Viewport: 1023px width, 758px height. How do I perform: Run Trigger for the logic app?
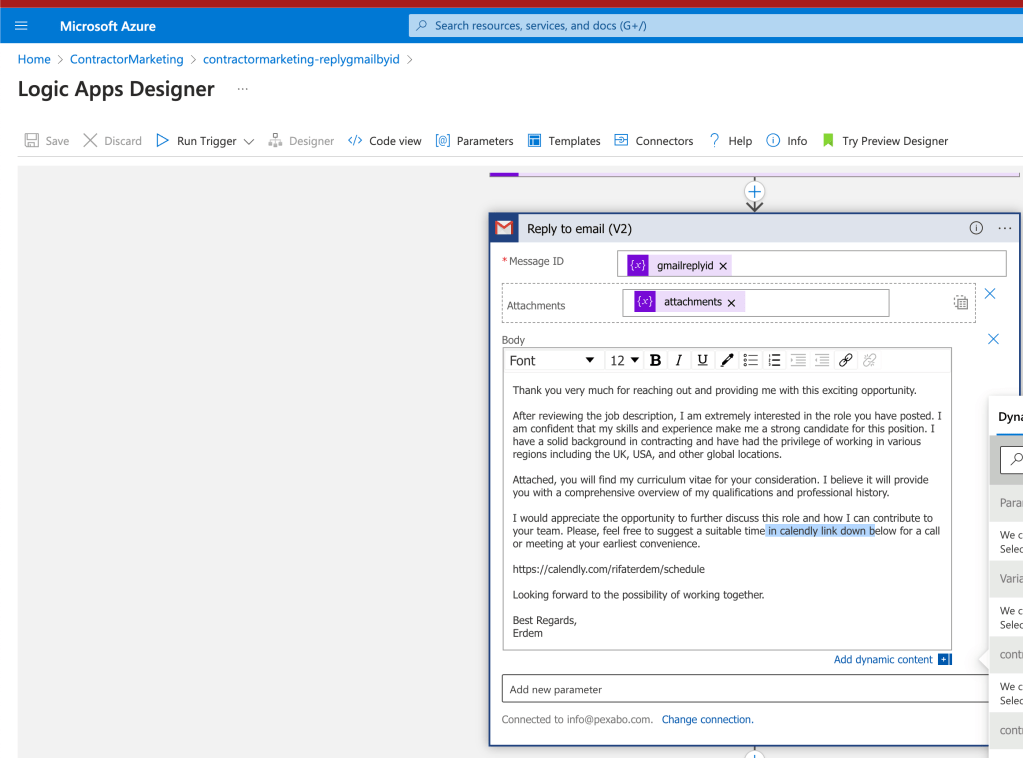(x=196, y=140)
